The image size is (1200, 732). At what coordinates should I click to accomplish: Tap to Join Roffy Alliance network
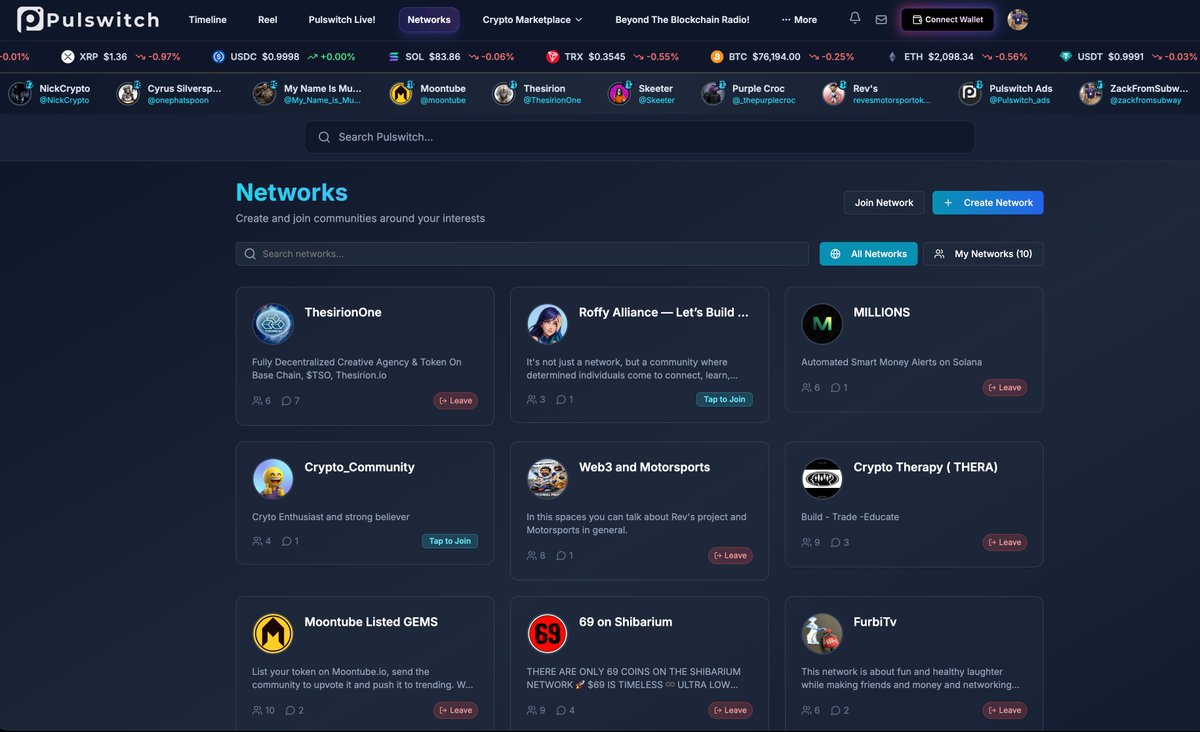[724, 399]
